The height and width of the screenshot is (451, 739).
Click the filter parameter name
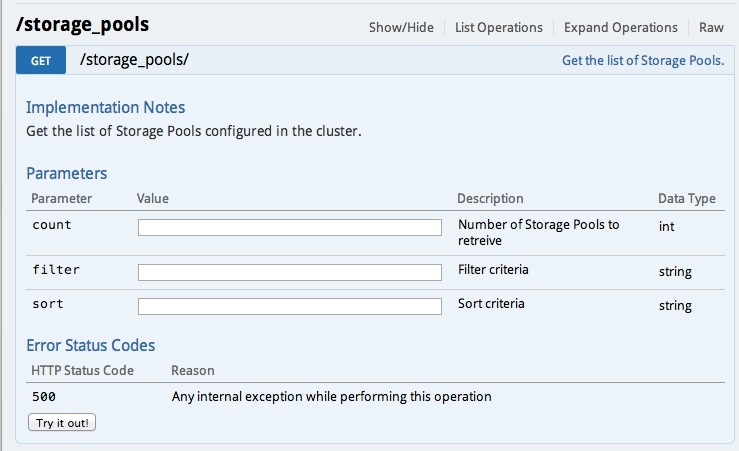tap(56, 270)
